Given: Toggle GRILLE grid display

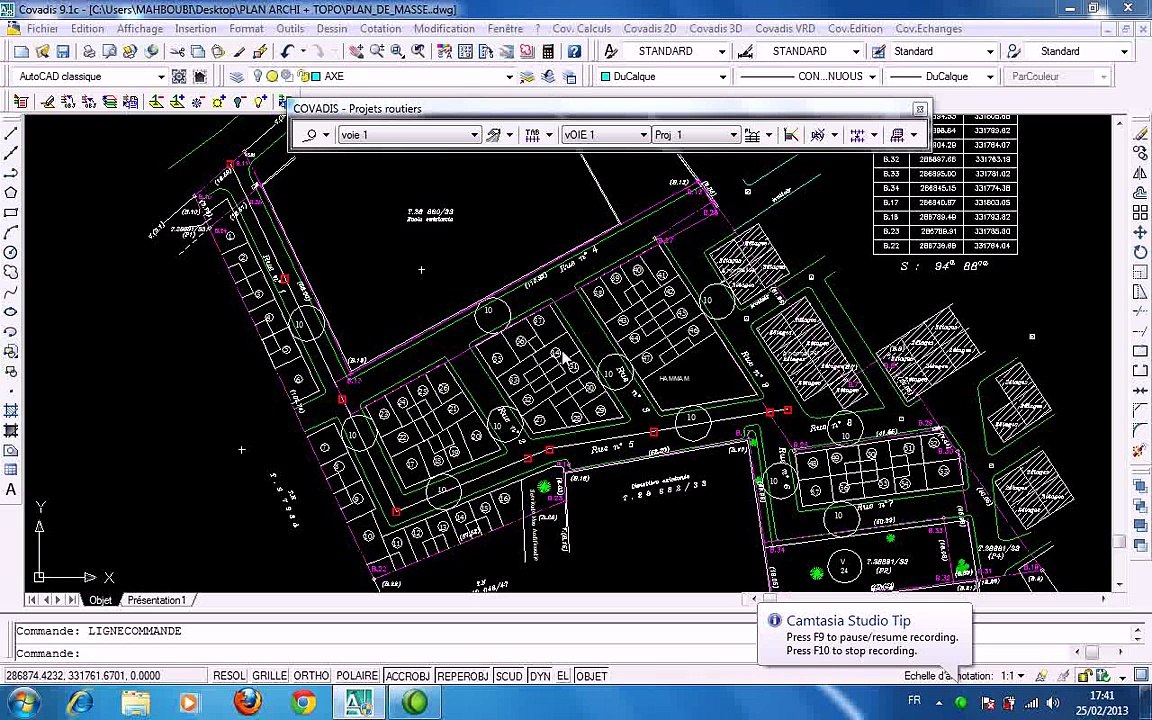Looking at the screenshot, I should pyautogui.click(x=270, y=676).
